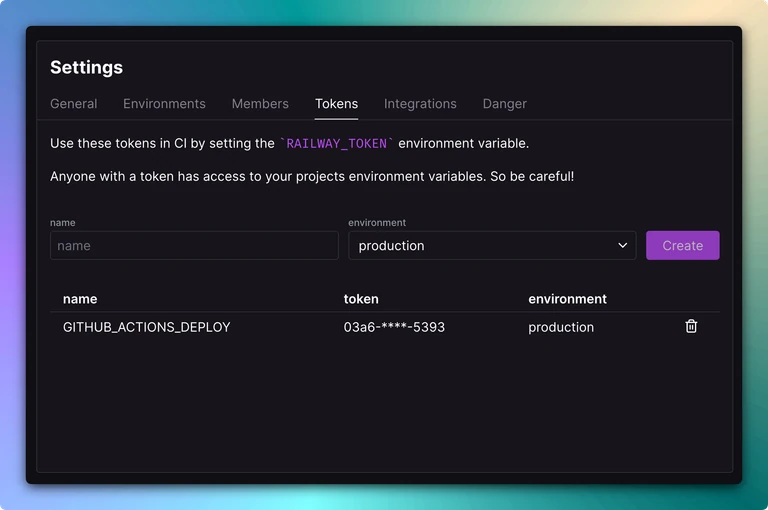Screen dimensions: 768x510
Task: Open the Integrations tab
Action: [x=420, y=104]
